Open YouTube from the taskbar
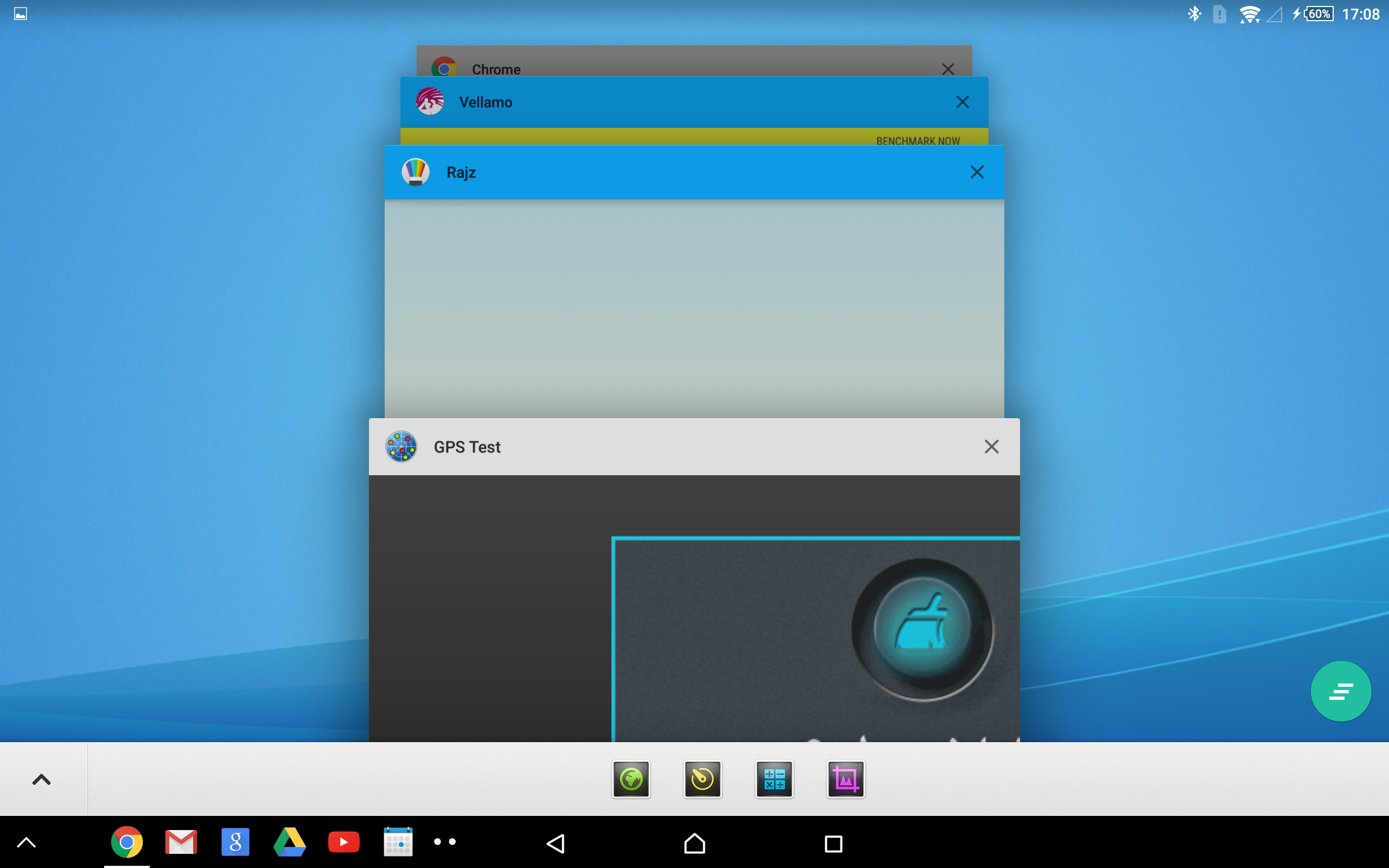This screenshot has height=868, width=1389. (x=344, y=842)
